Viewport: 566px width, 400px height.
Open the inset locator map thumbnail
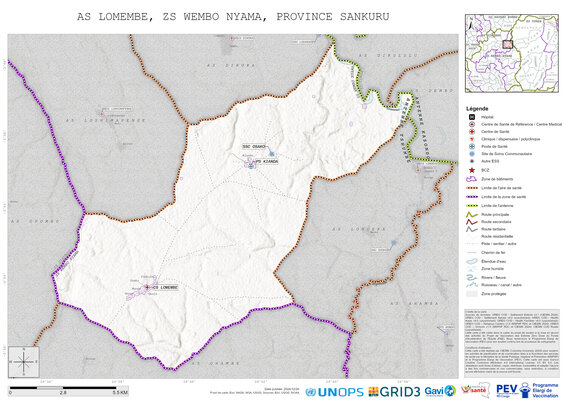tap(512, 53)
